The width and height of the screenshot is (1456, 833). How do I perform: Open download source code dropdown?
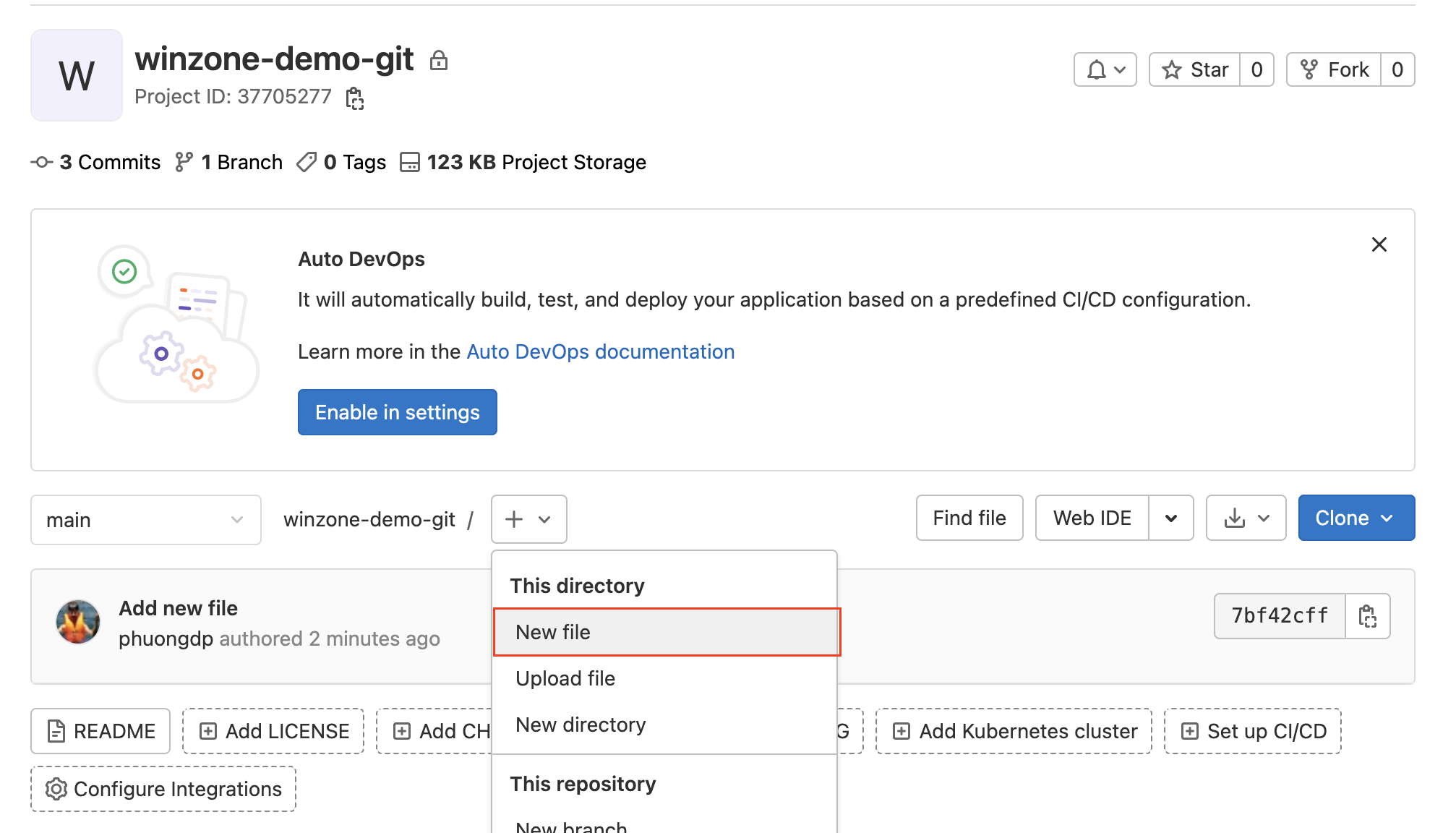click(x=1246, y=518)
